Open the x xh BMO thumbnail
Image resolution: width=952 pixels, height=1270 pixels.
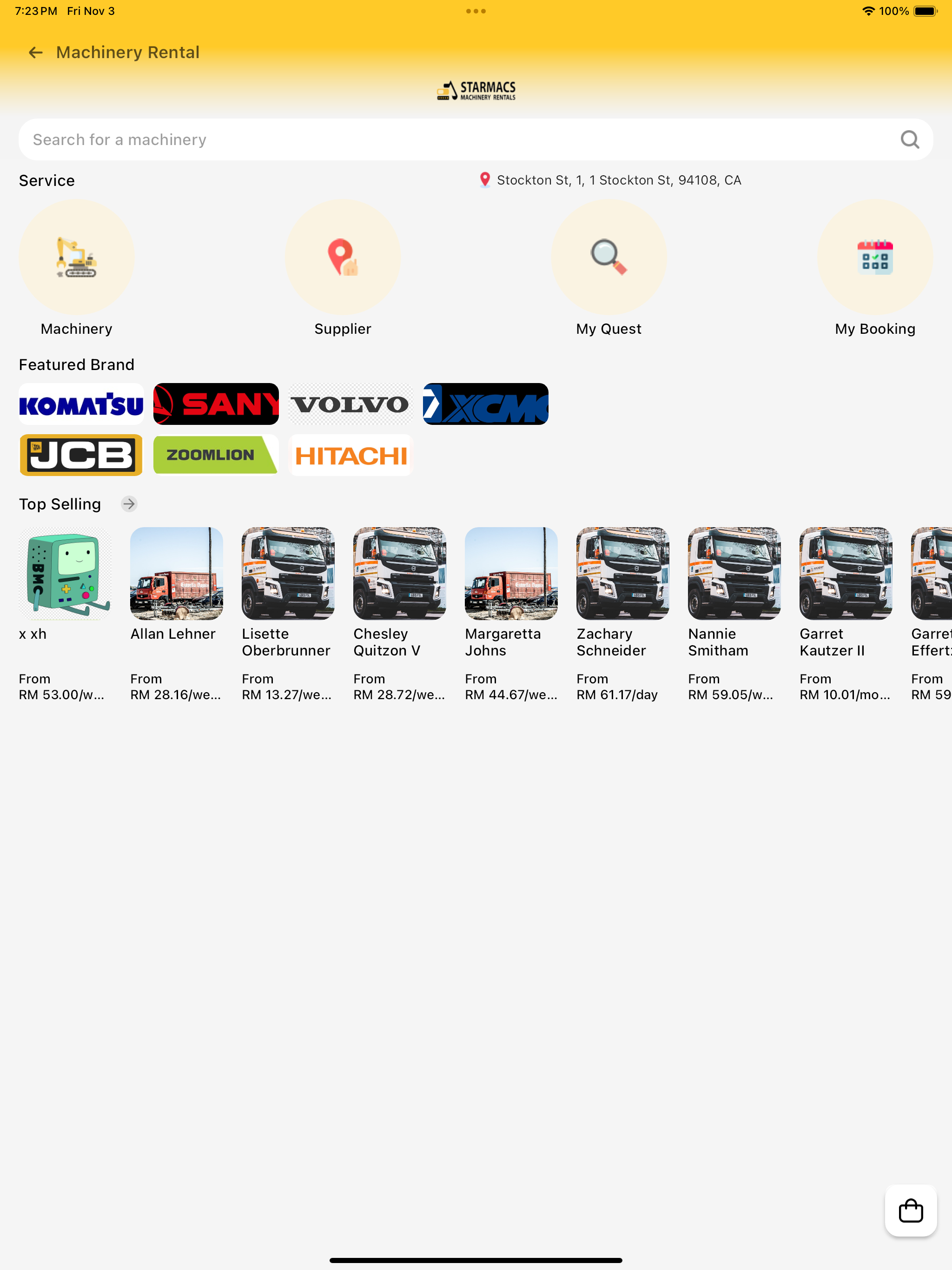65,574
